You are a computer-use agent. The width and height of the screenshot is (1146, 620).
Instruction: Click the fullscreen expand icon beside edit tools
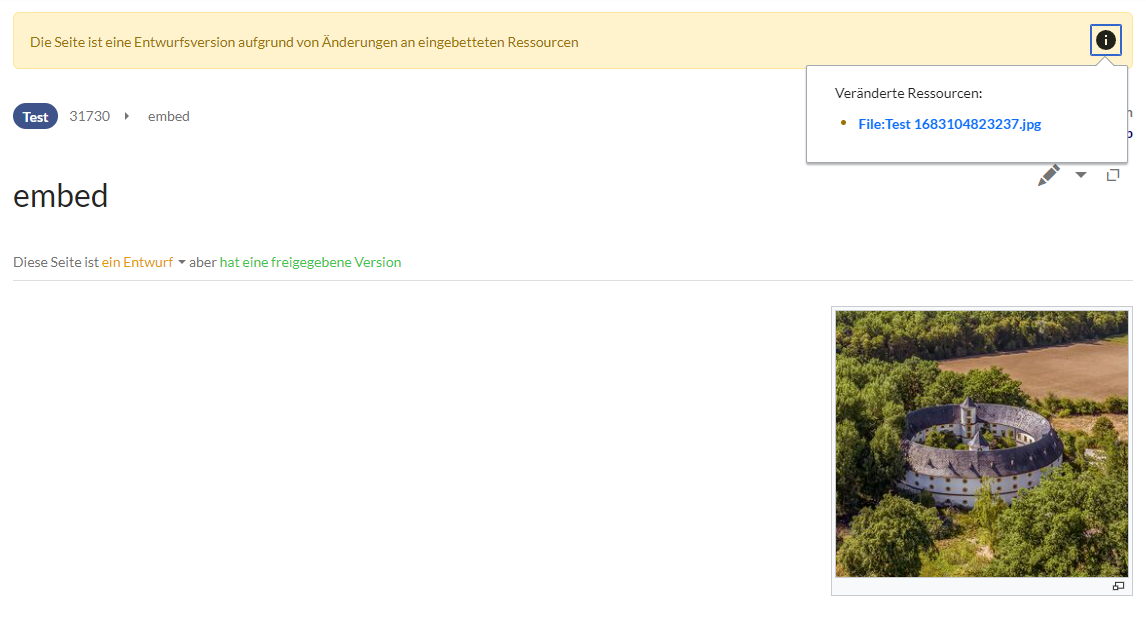(1113, 175)
